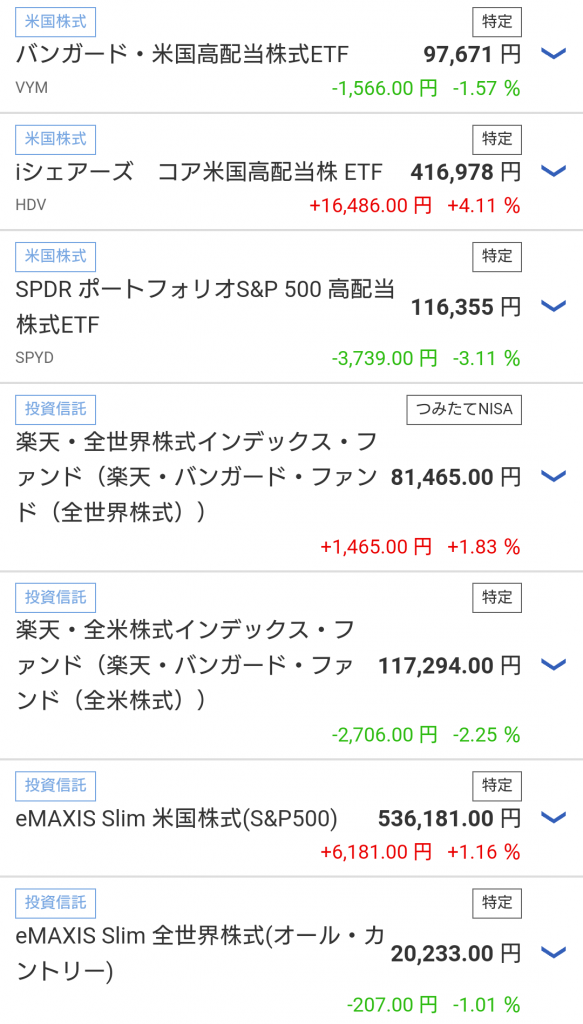Open iシェアーズ コア米国高配当株 ETF holding

[198, 172]
